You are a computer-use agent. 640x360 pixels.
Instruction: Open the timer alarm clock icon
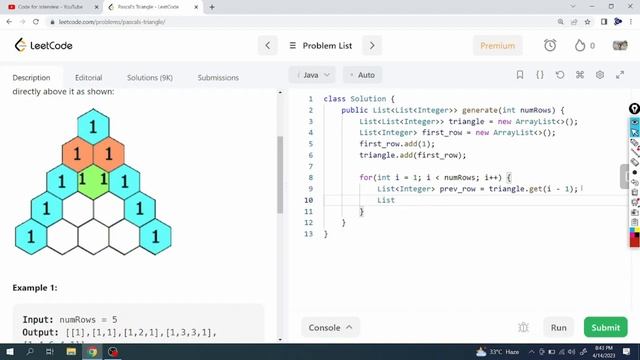(x=550, y=45)
